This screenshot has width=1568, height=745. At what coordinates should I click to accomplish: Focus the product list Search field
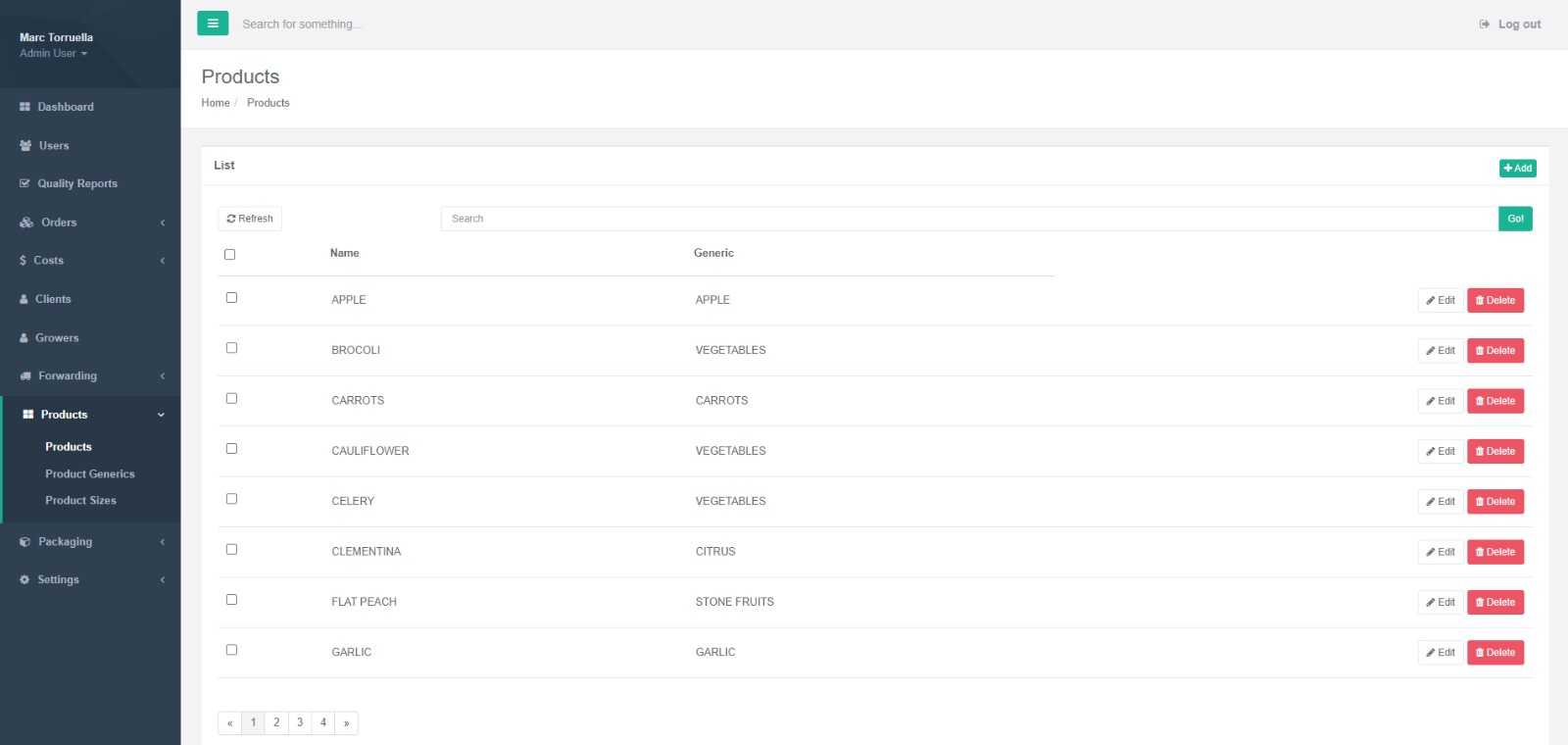969,219
